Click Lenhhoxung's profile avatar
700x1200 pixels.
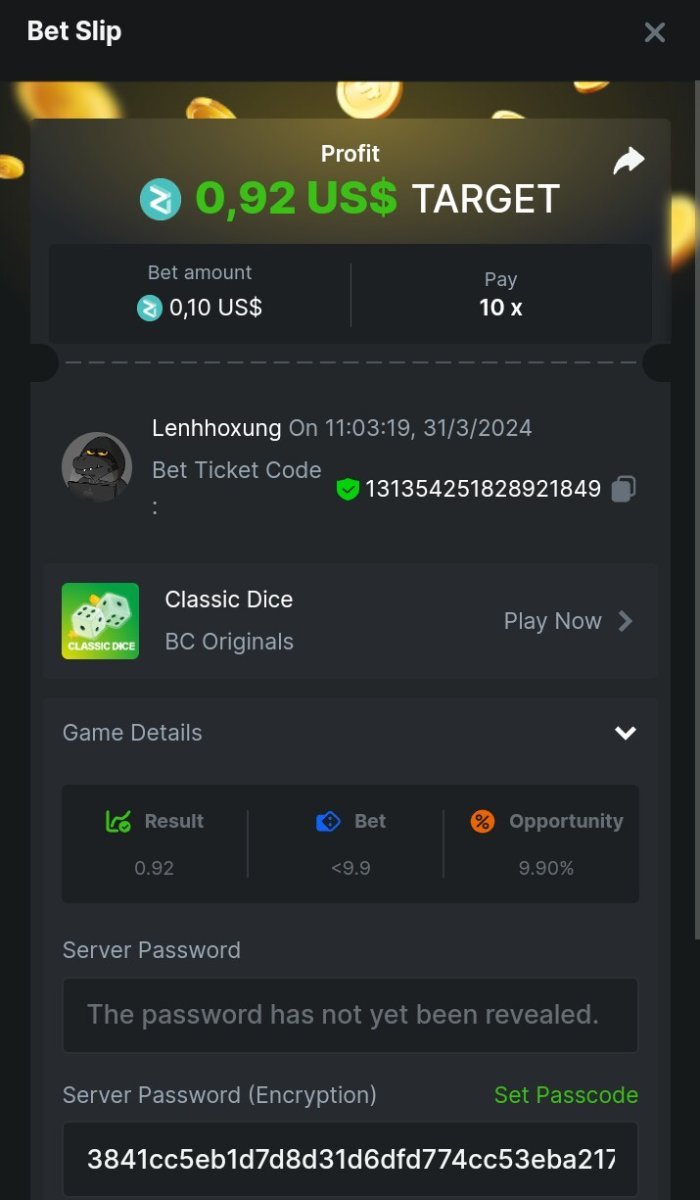[97, 467]
